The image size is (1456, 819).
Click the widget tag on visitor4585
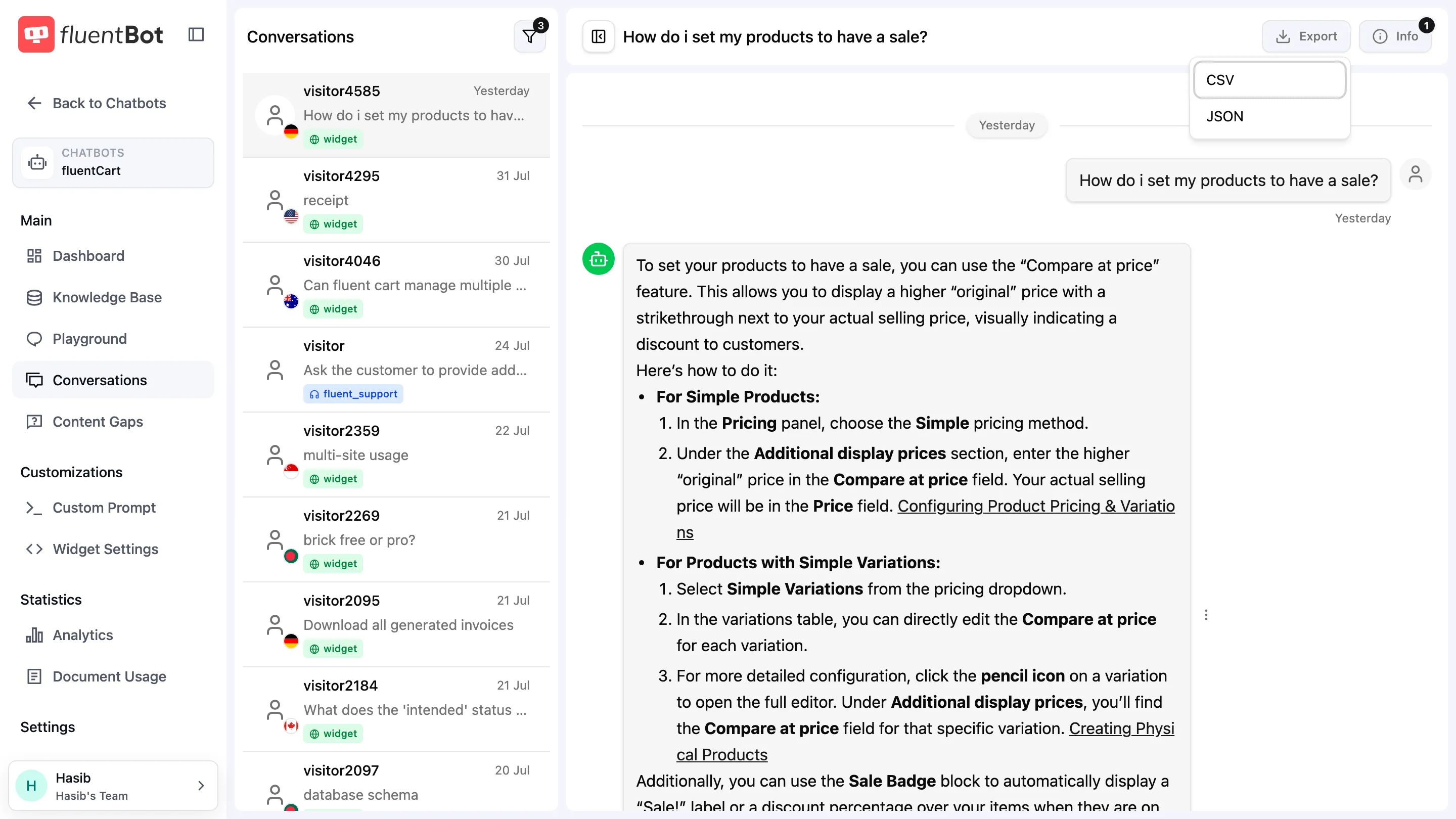[x=333, y=139]
